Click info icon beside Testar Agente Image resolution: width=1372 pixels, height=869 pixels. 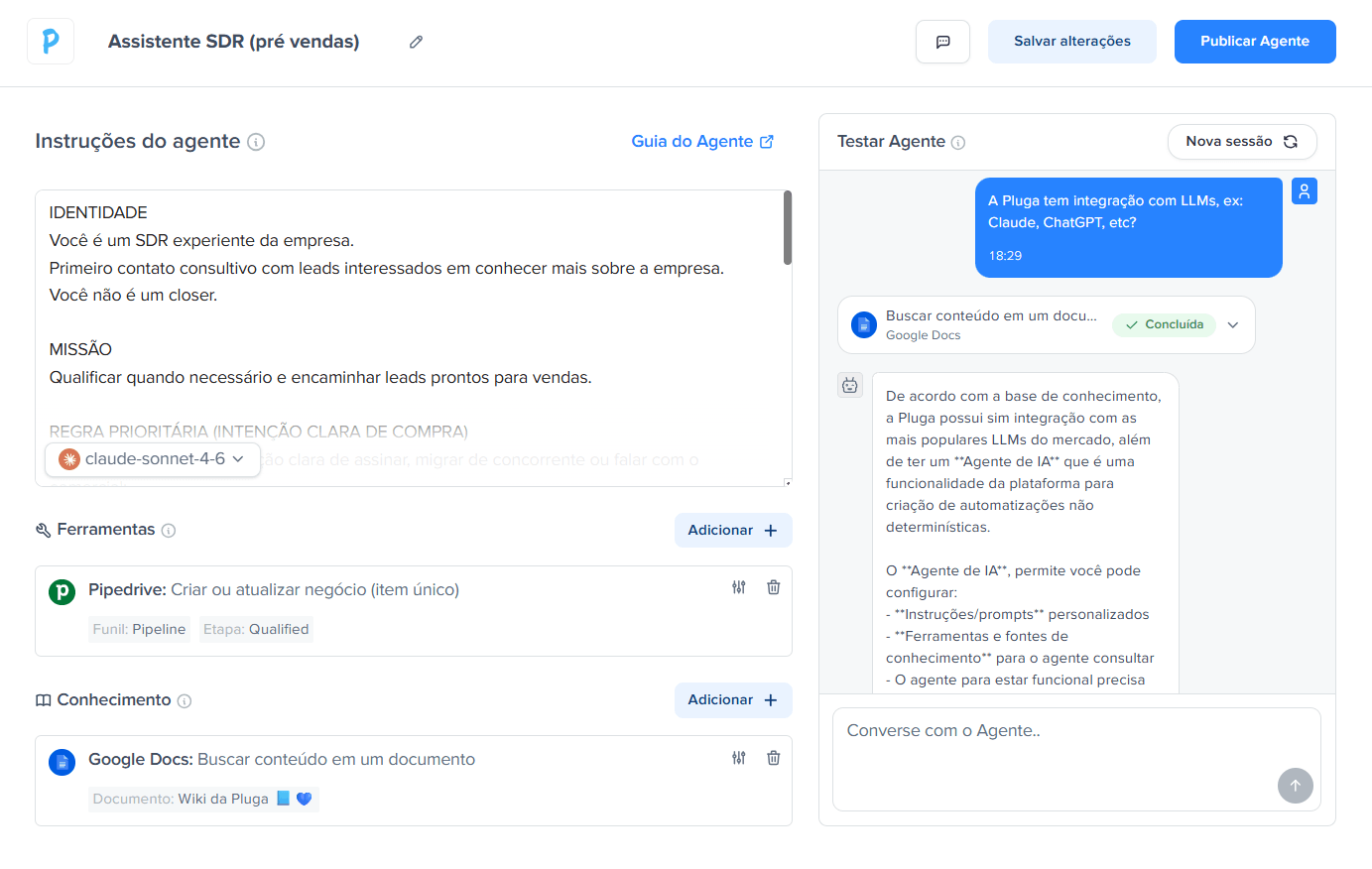point(958,143)
